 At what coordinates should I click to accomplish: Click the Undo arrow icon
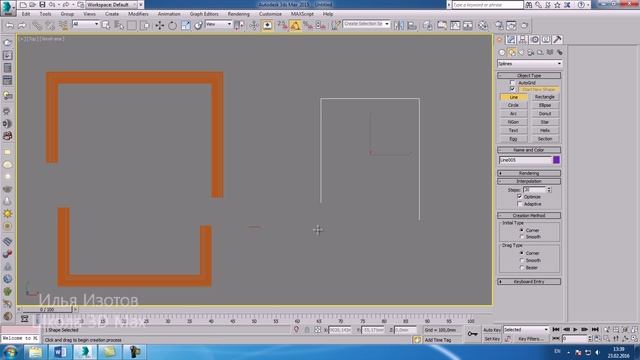pos(9,25)
